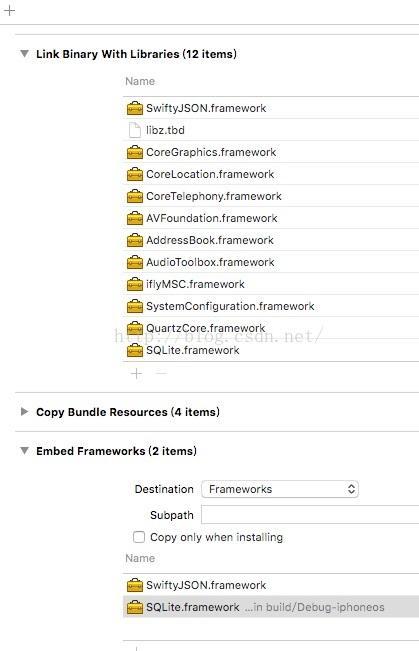
Task: Click the Name column header in Link Binary
Action: [x=140, y=81]
